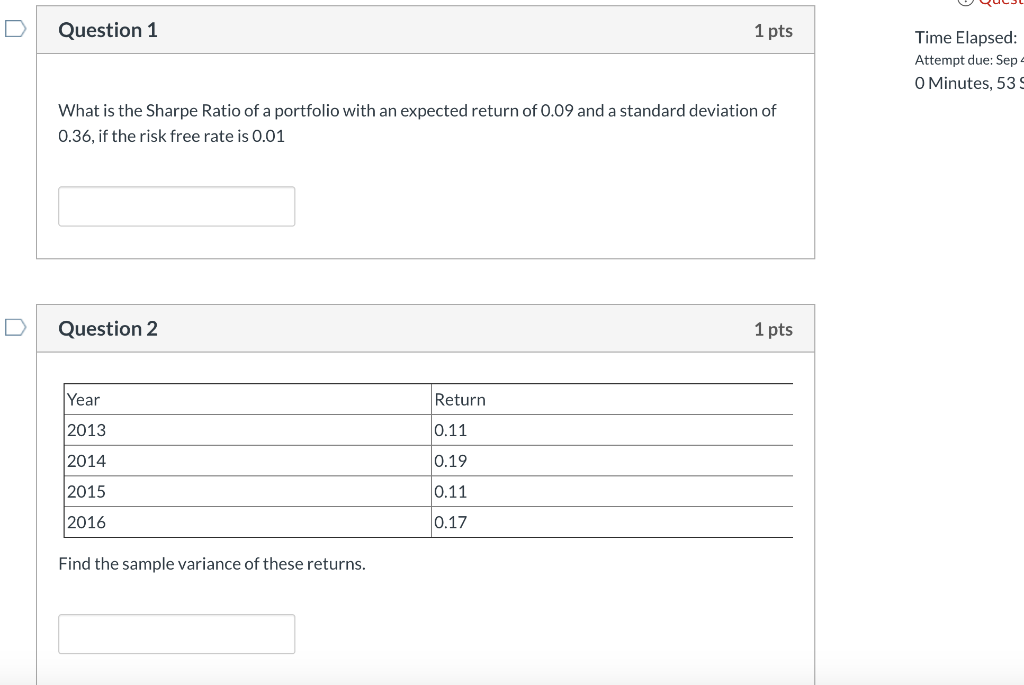Select the 1 pts label for Question 1
This screenshot has height=685, width=1024.
[775, 30]
